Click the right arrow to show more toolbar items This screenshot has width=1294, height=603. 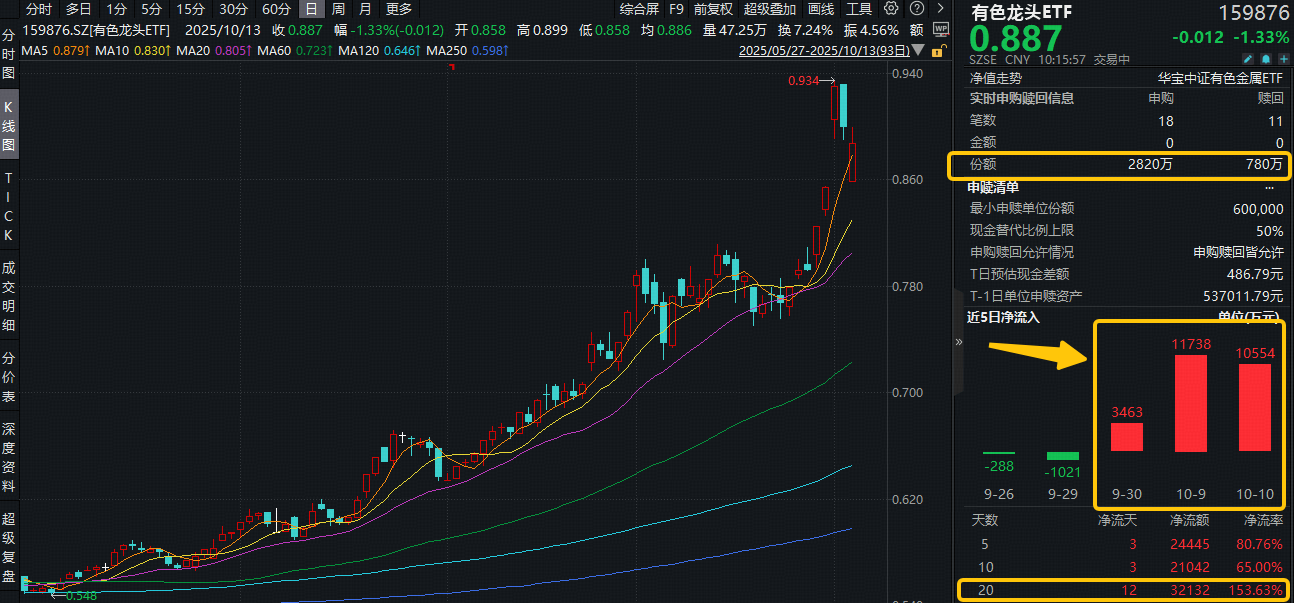[x=941, y=9]
